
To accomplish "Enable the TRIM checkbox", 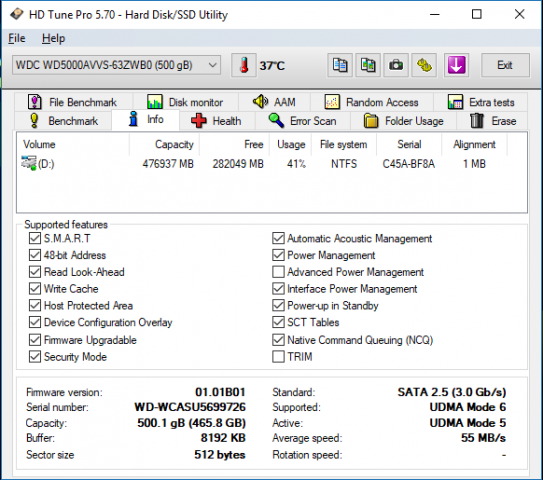I will 278,357.
